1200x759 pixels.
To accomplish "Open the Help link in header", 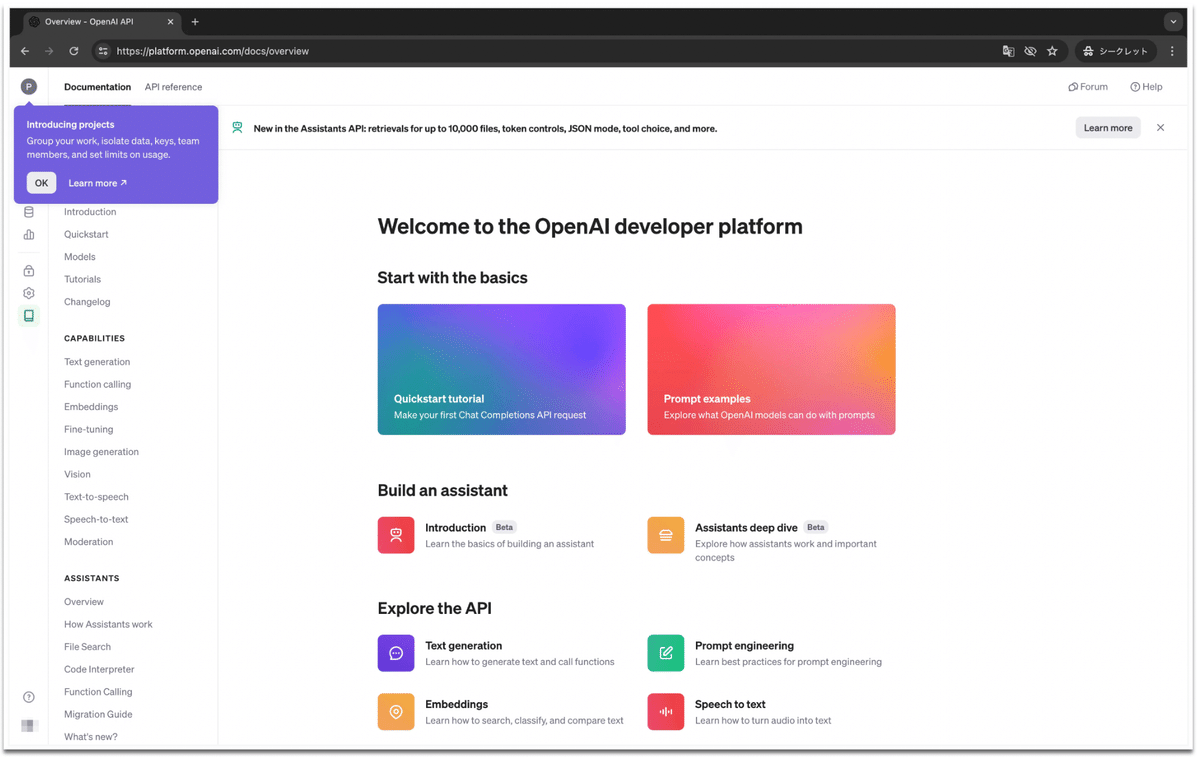I will tap(1146, 87).
